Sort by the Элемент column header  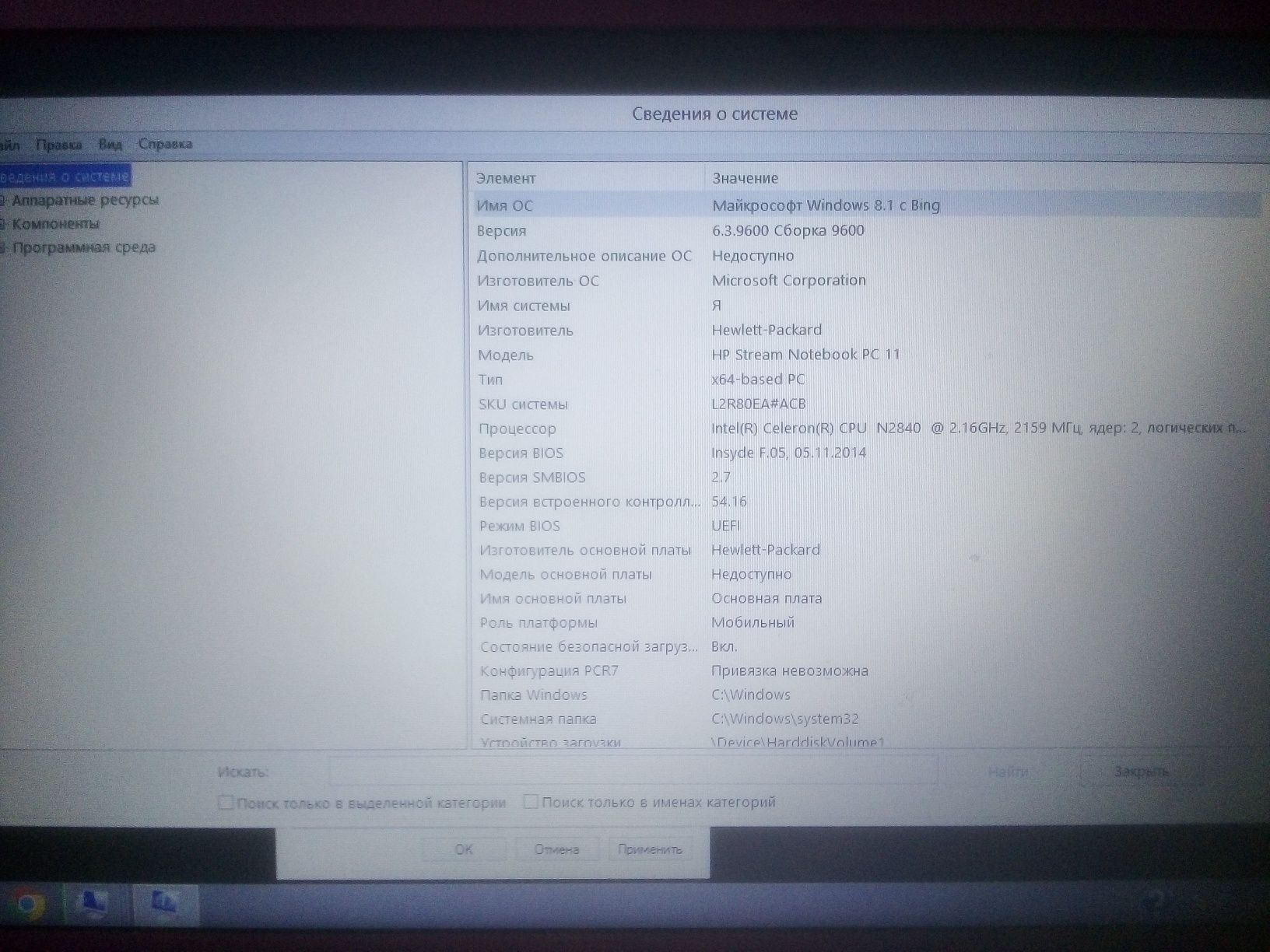(588, 178)
